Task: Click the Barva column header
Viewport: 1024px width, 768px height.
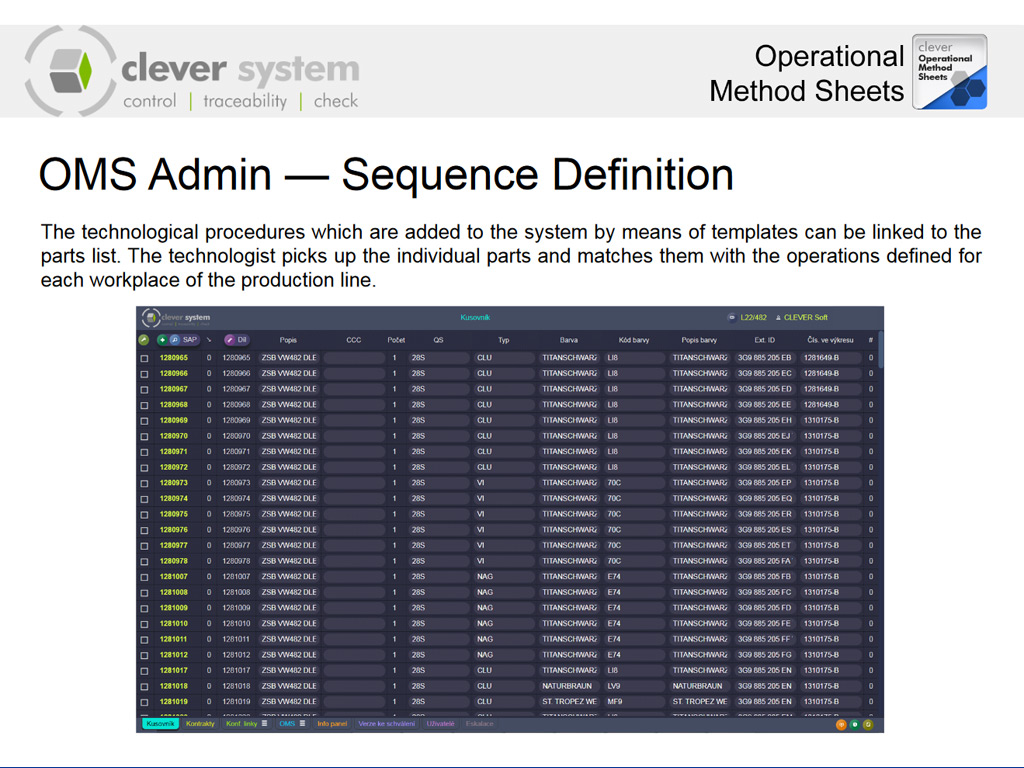Action: pyautogui.click(x=568, y=340)
